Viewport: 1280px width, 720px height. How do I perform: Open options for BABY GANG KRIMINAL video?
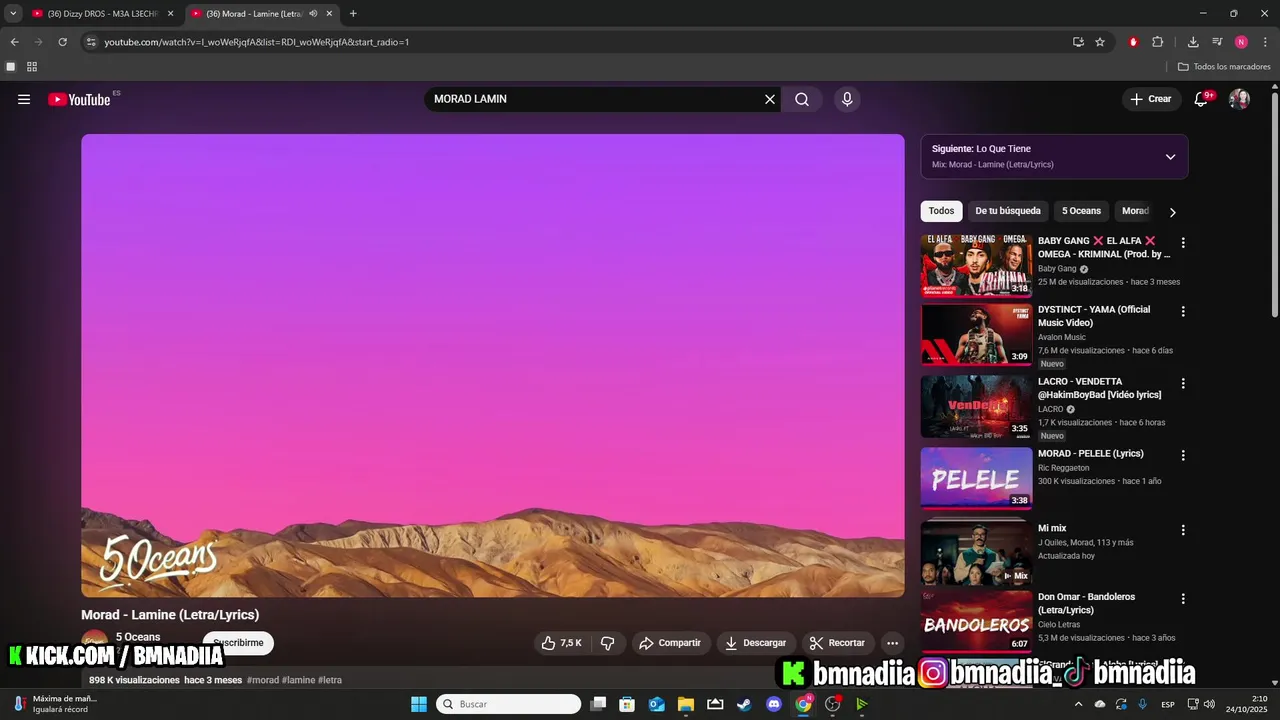1183,243
